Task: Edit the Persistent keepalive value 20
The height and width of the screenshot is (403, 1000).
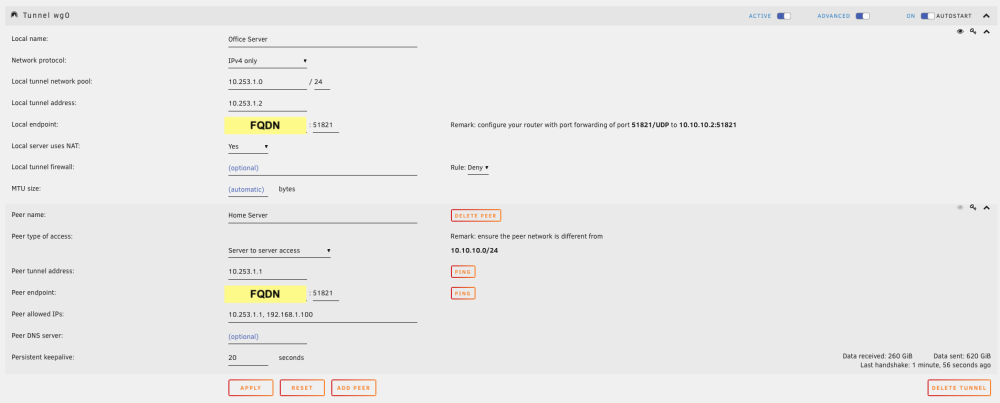Action: pyautogui.click(x=248, y=358)
